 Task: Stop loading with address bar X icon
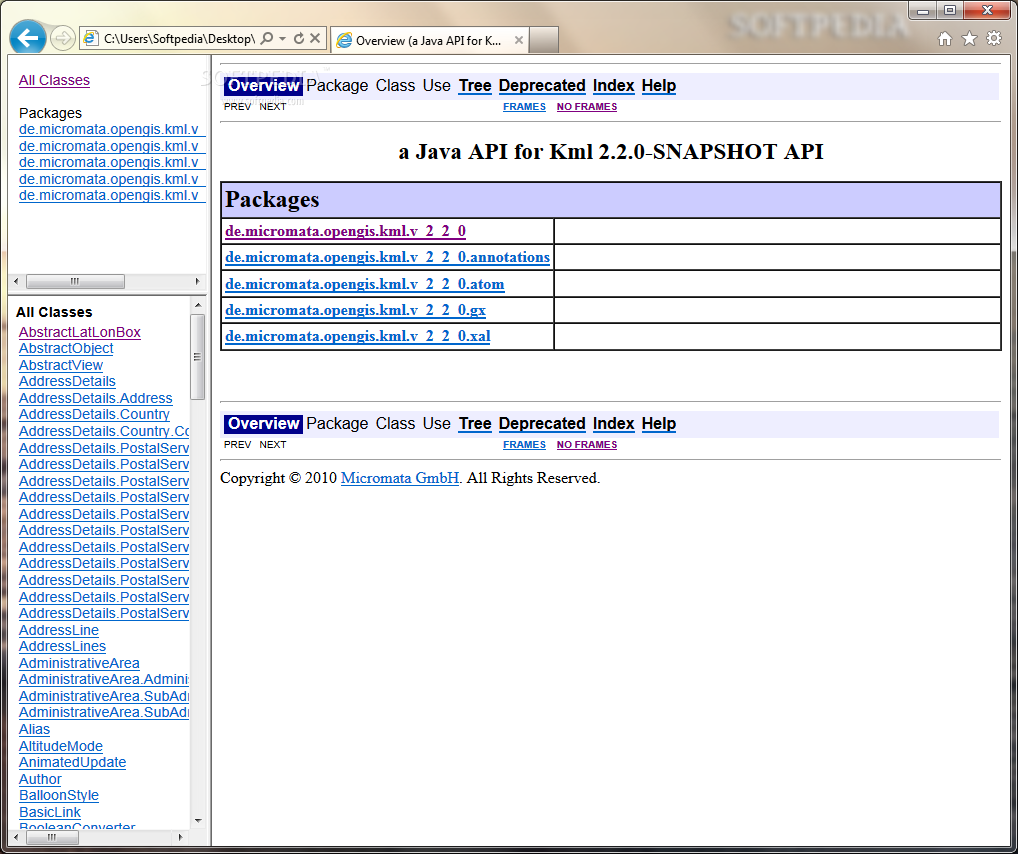pyautogui.click(x=315, y=38)
